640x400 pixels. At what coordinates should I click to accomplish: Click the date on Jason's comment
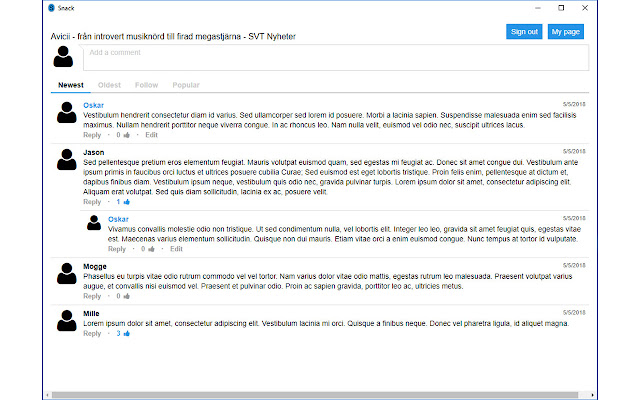(574, 151)
